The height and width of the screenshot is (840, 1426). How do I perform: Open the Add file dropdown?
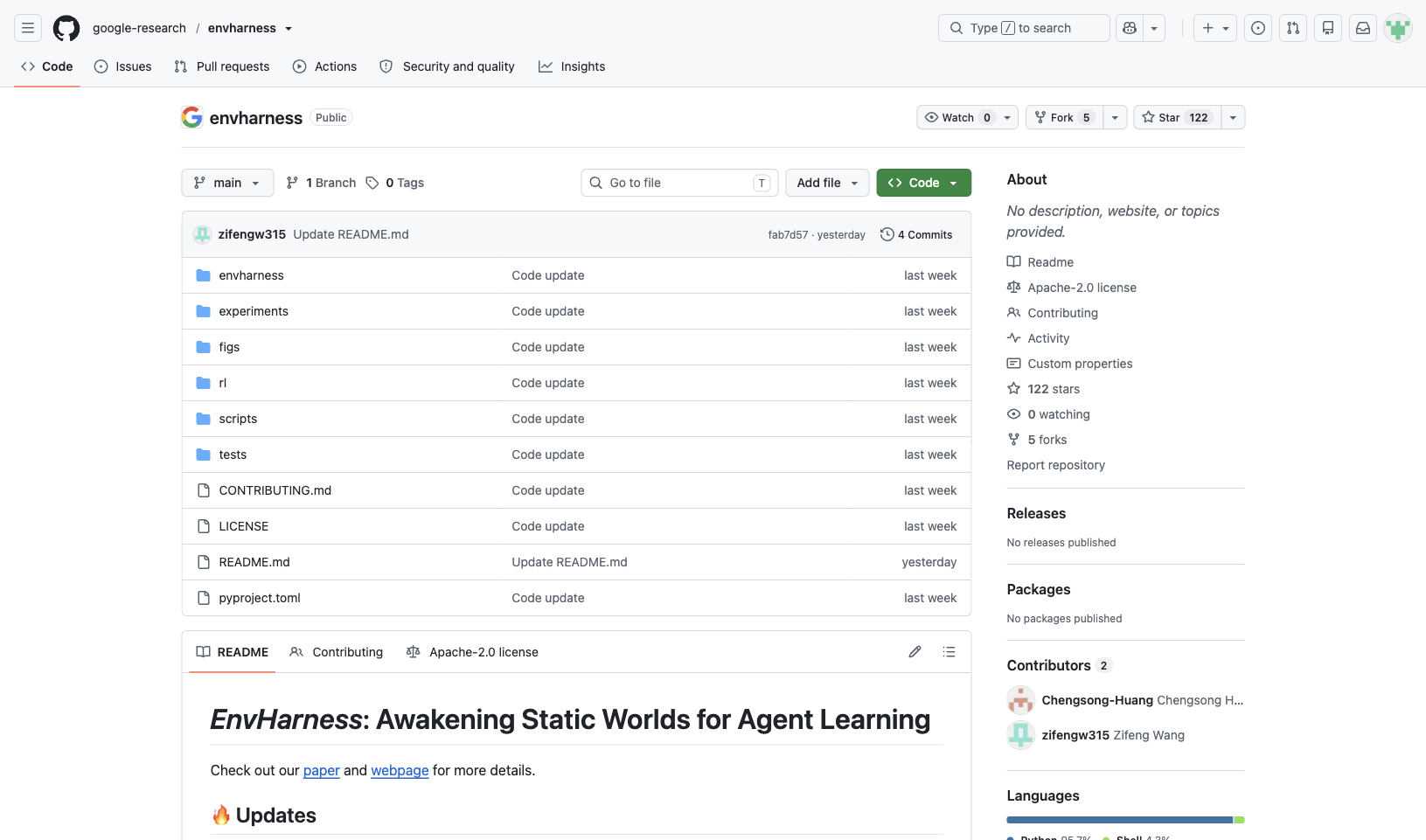tap(827, 183)
